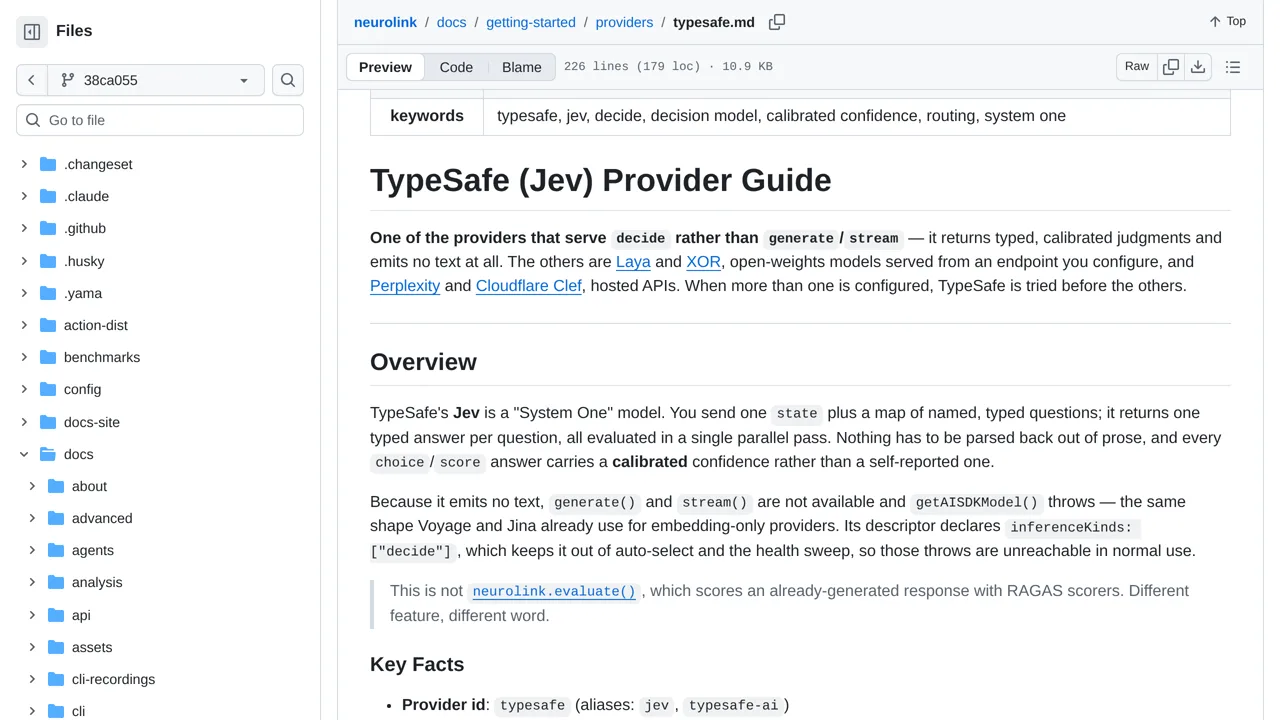Open the Cloudflare Clef link

pyautogui.click(x=529, y=286)
